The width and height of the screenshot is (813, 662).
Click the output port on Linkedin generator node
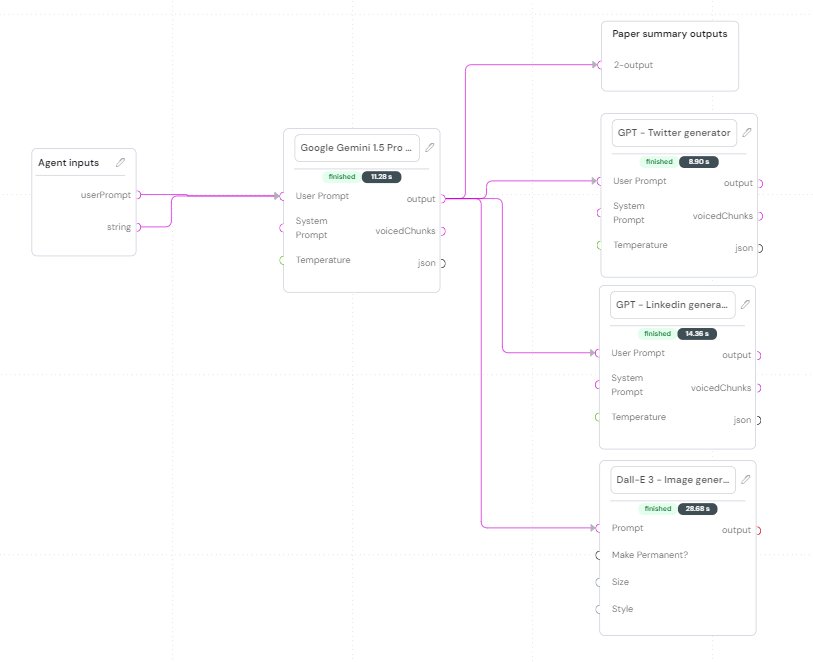click(759, 356)
